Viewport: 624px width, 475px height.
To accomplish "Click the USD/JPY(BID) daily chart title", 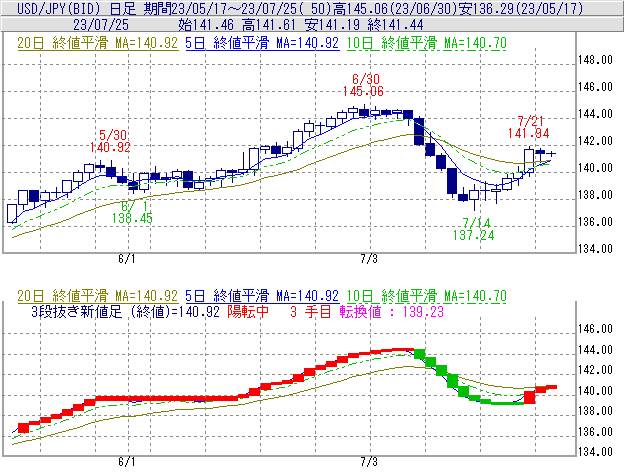I will (76, 8).
